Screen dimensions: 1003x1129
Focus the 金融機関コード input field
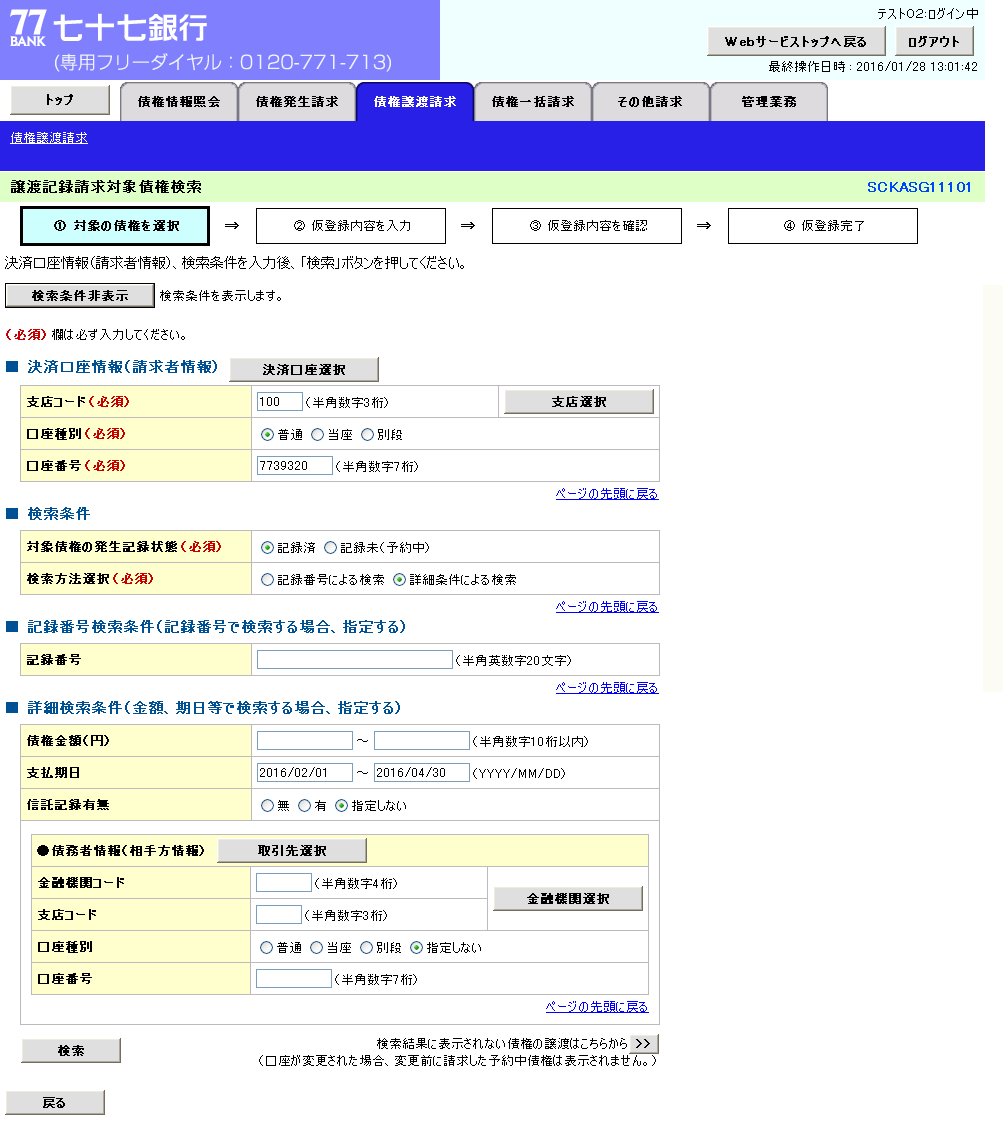pyautogui.click(x=284, y=883)
